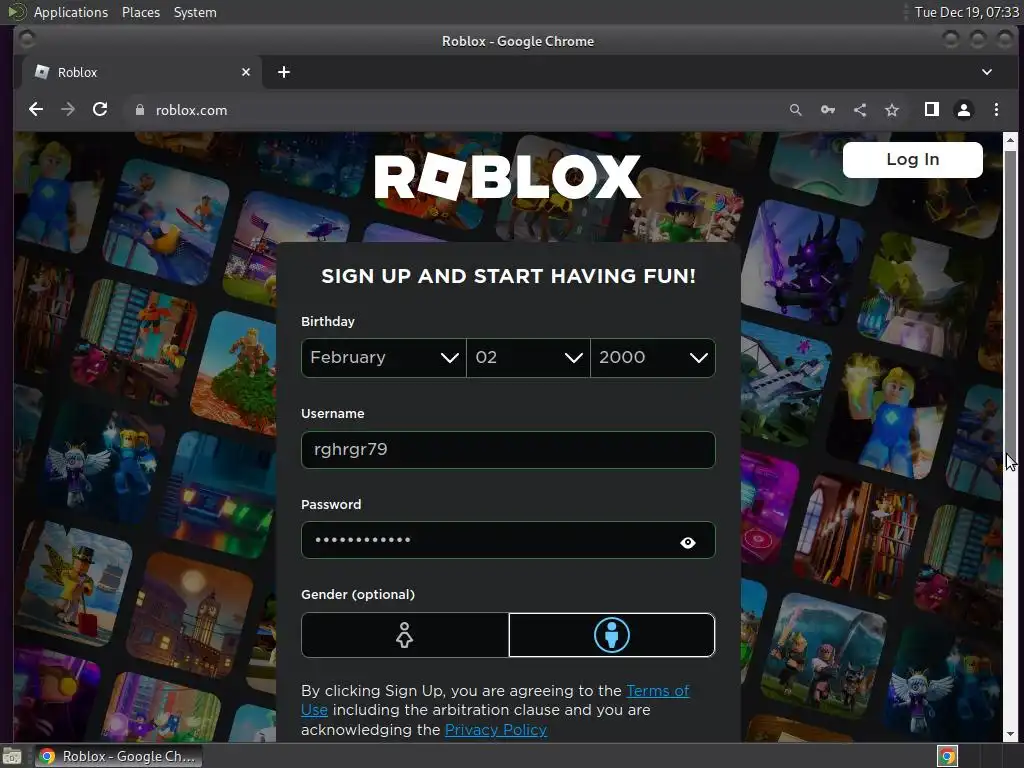The width and height of the screenshot is (1024, 768).
Task: Open the Chrome profile avatar icon
Action: click(964, 110)
